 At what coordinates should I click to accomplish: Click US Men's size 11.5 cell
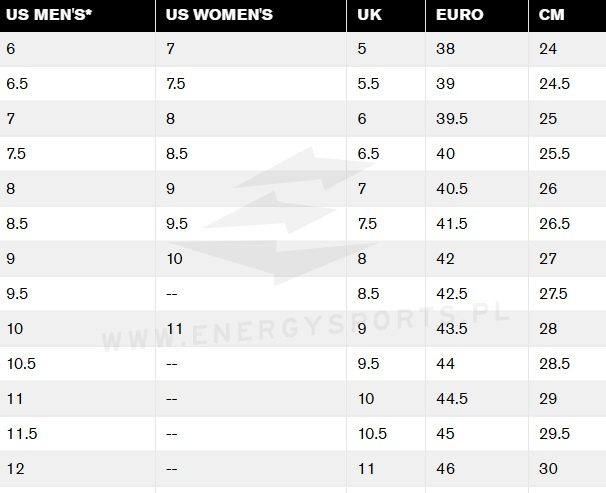coord(22,434)
